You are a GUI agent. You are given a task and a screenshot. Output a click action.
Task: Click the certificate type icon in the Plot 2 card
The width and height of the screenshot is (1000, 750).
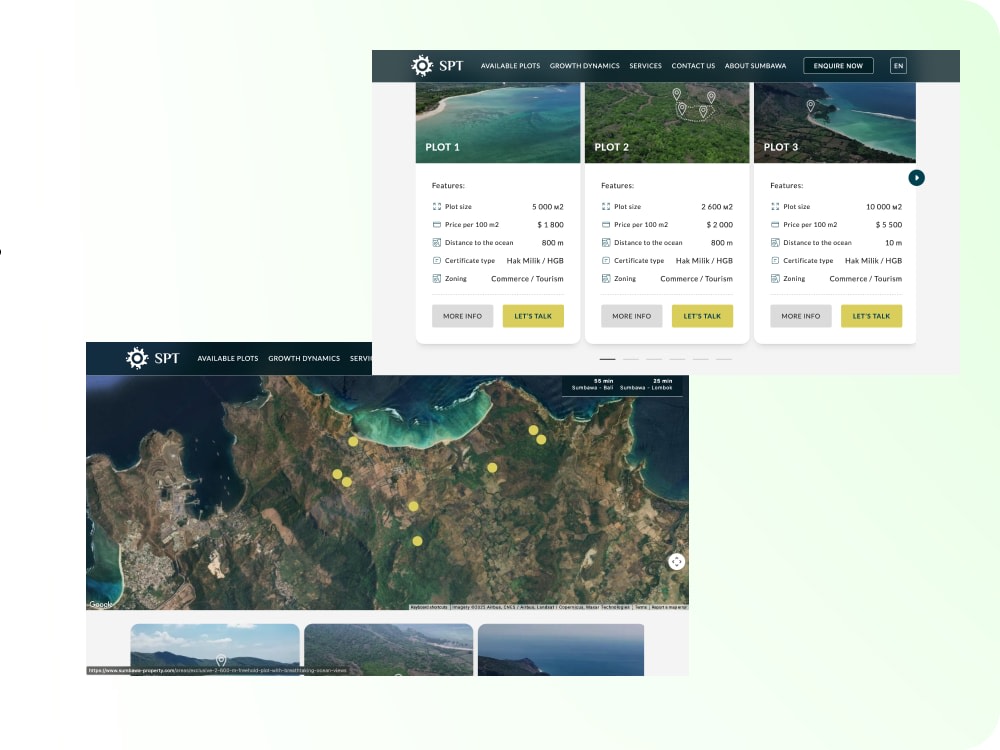pyautogui.click(x=606, y=260)
